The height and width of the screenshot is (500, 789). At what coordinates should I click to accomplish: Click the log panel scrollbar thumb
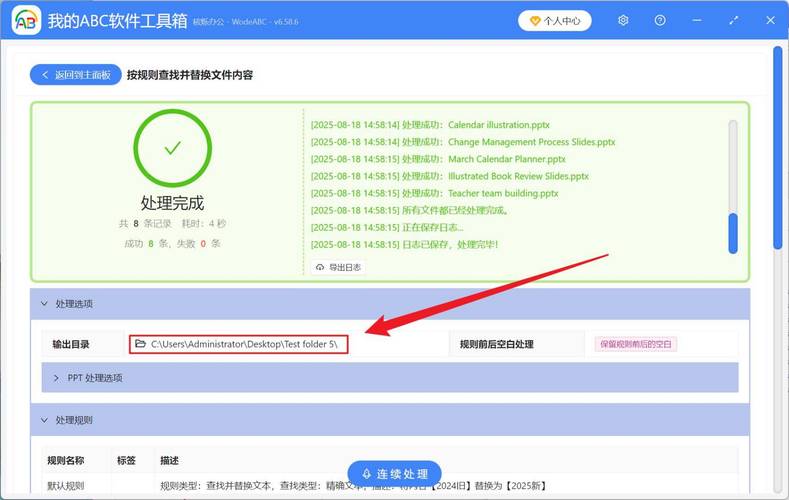click(733, 233)
